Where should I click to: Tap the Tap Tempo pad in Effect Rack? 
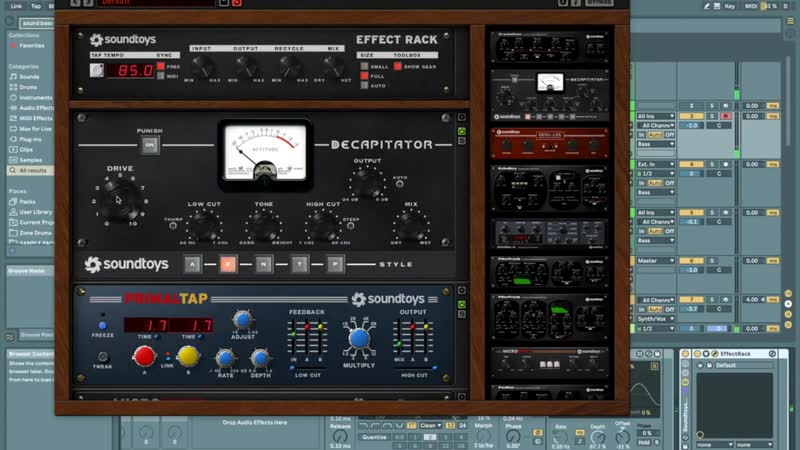(96, 70)
